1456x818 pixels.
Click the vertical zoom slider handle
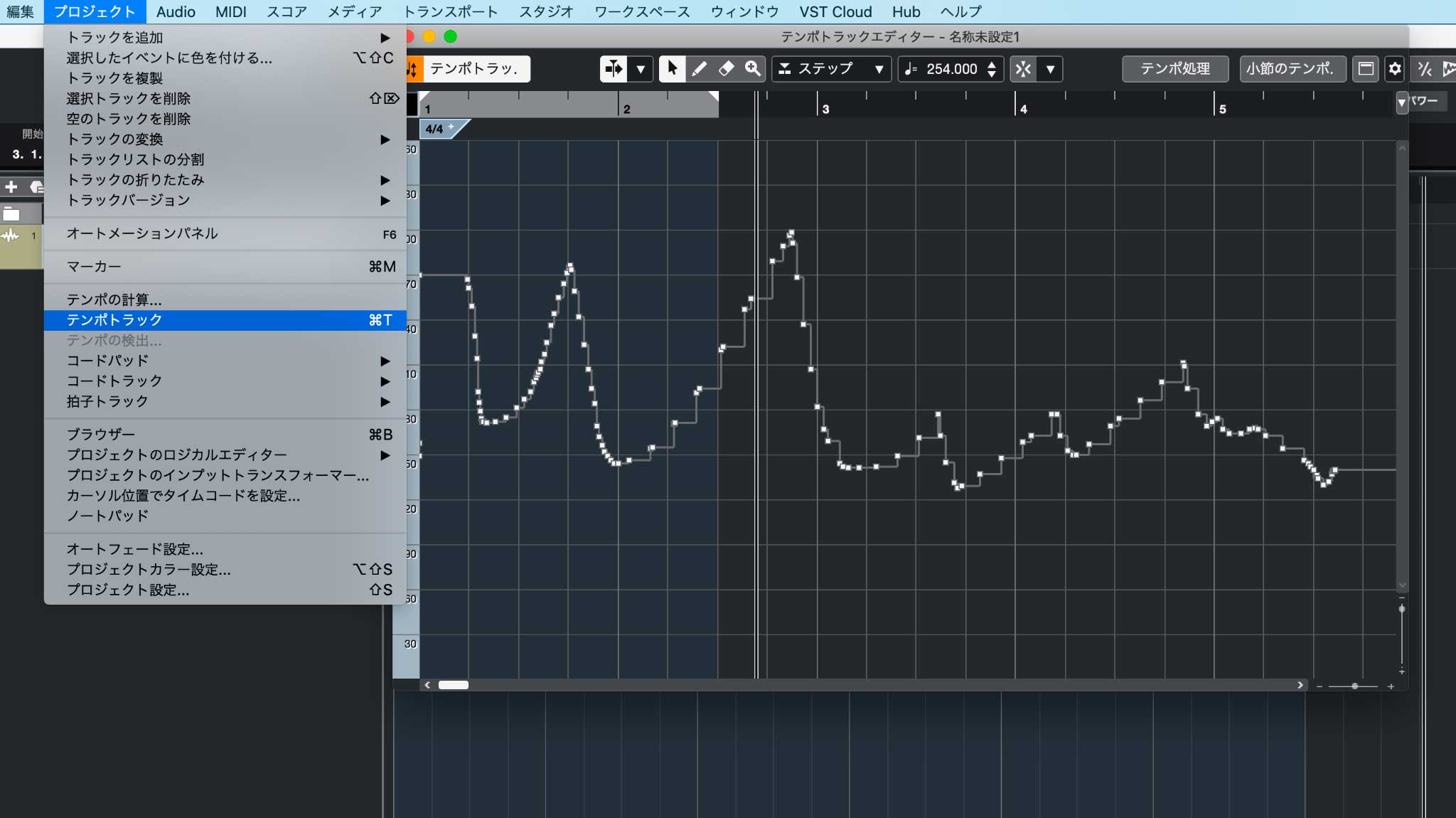click(1402, 609)
